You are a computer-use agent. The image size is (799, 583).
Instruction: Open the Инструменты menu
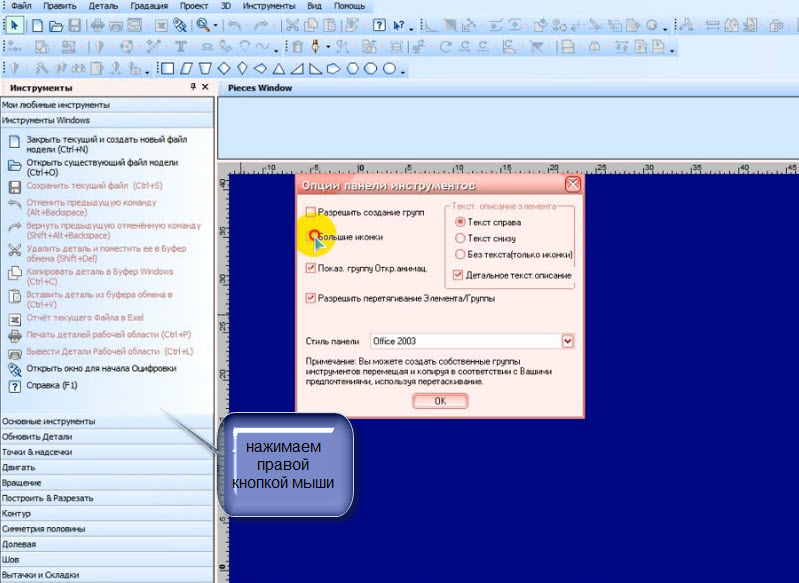(269, 6)
